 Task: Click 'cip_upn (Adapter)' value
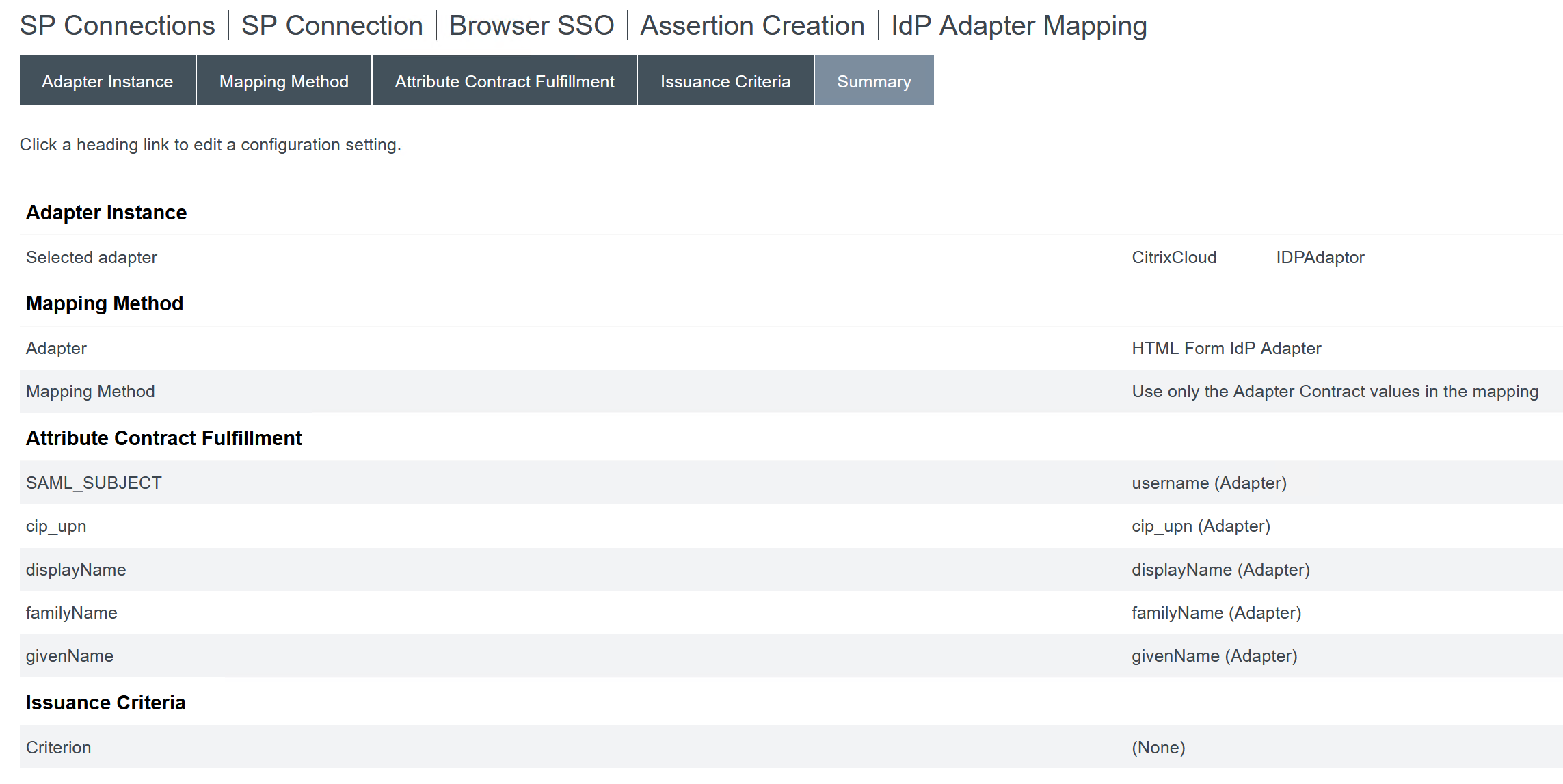(1201, 526)
